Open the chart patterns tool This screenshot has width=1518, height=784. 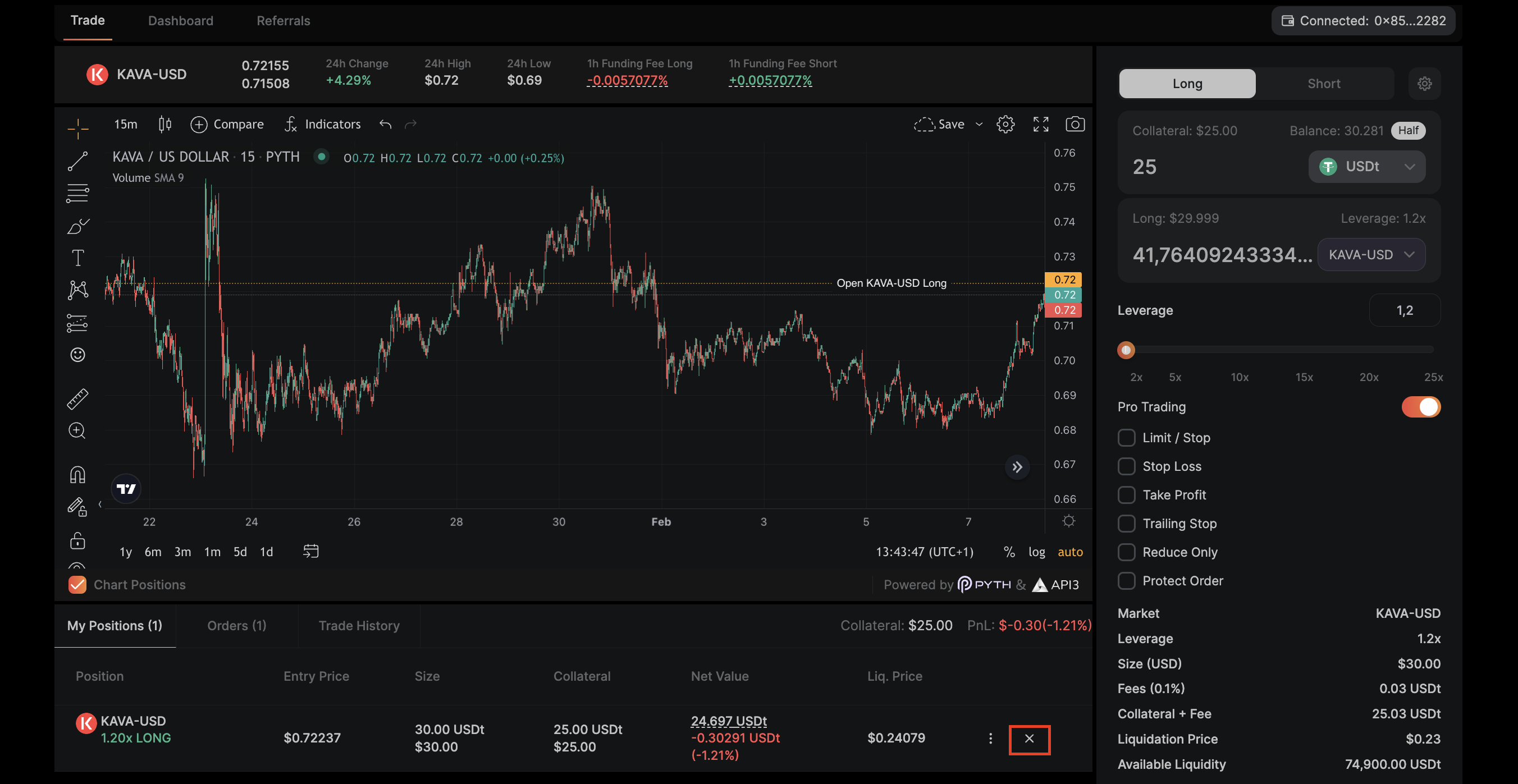click(78, 290)
